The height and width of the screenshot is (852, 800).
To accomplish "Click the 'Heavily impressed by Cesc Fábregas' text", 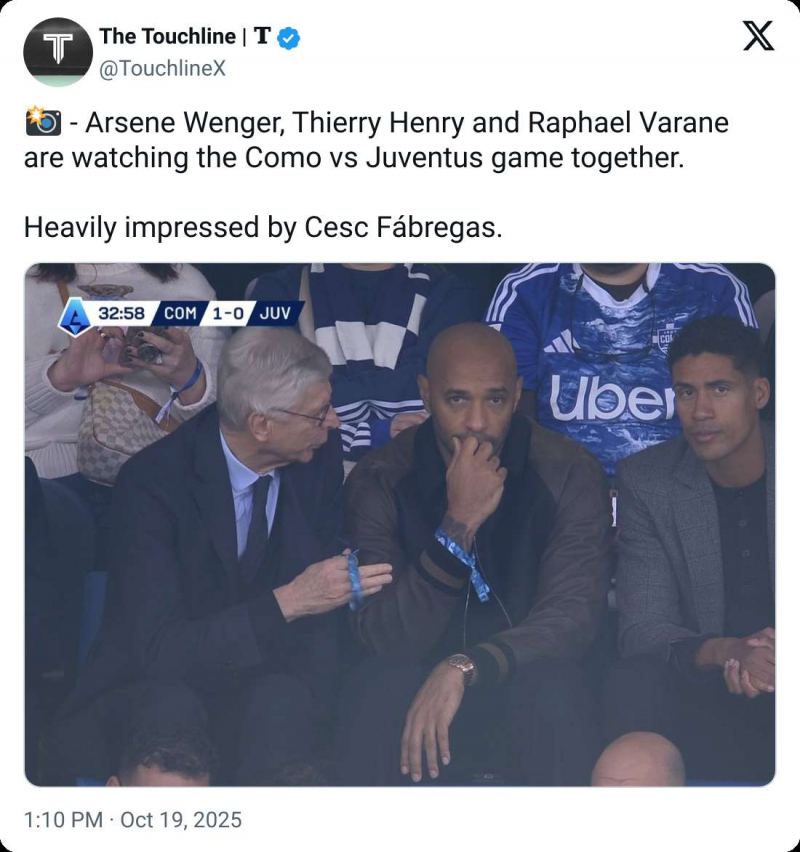I will tap(262, 227).
